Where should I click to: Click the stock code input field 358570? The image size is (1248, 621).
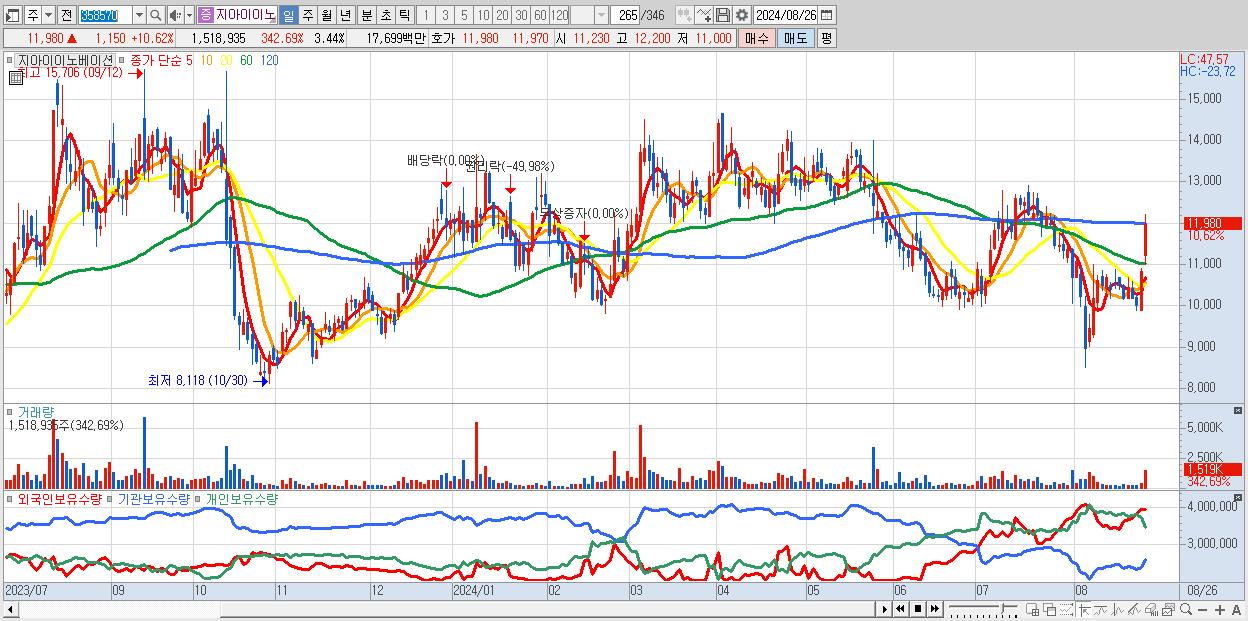[x=106, y=15]
